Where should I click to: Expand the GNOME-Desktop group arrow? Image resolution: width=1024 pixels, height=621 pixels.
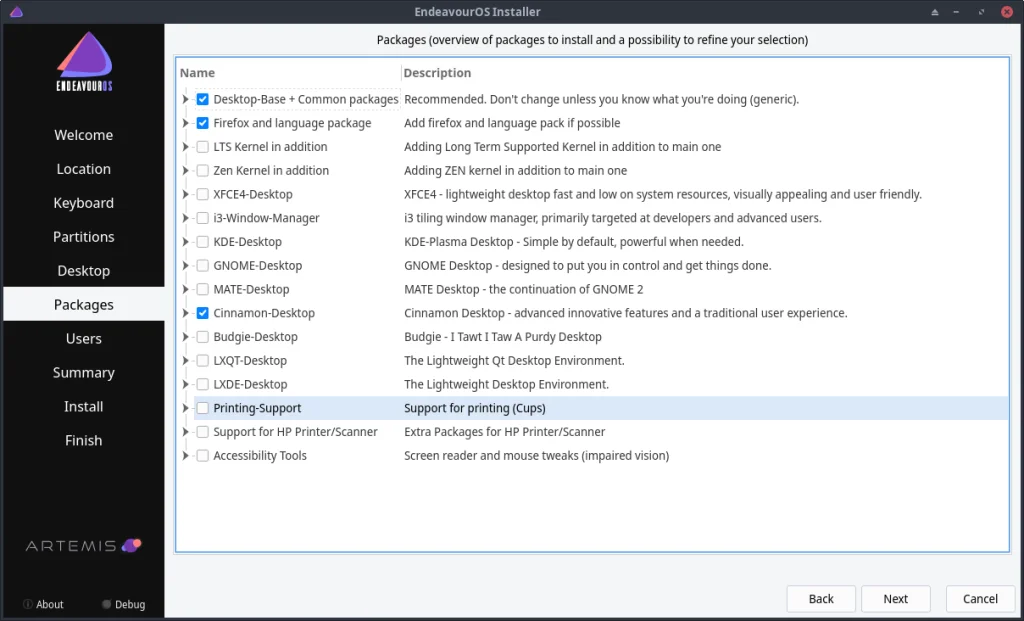(x=185, y=266)
